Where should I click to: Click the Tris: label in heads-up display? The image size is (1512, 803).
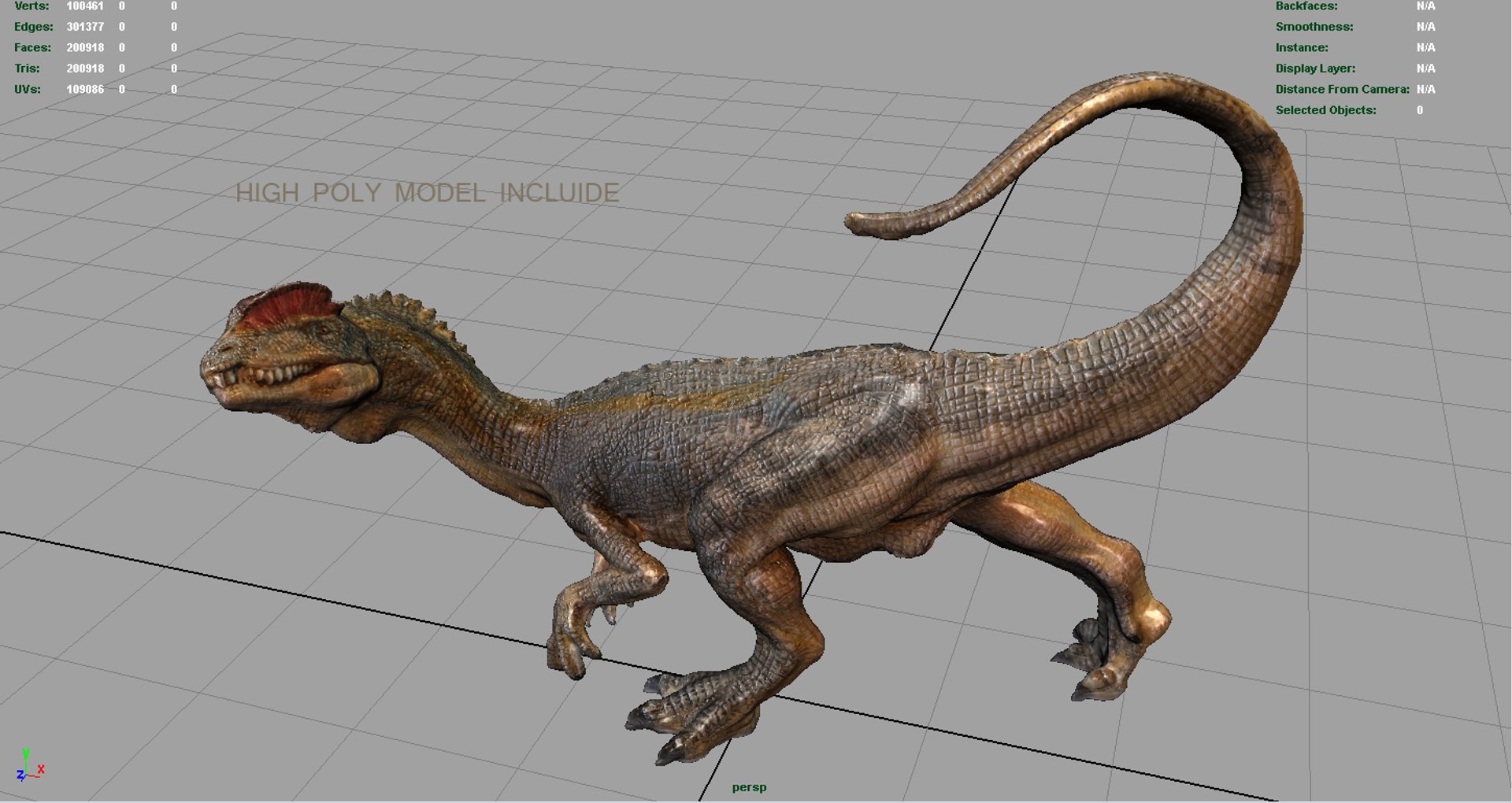tap(27, 68)
